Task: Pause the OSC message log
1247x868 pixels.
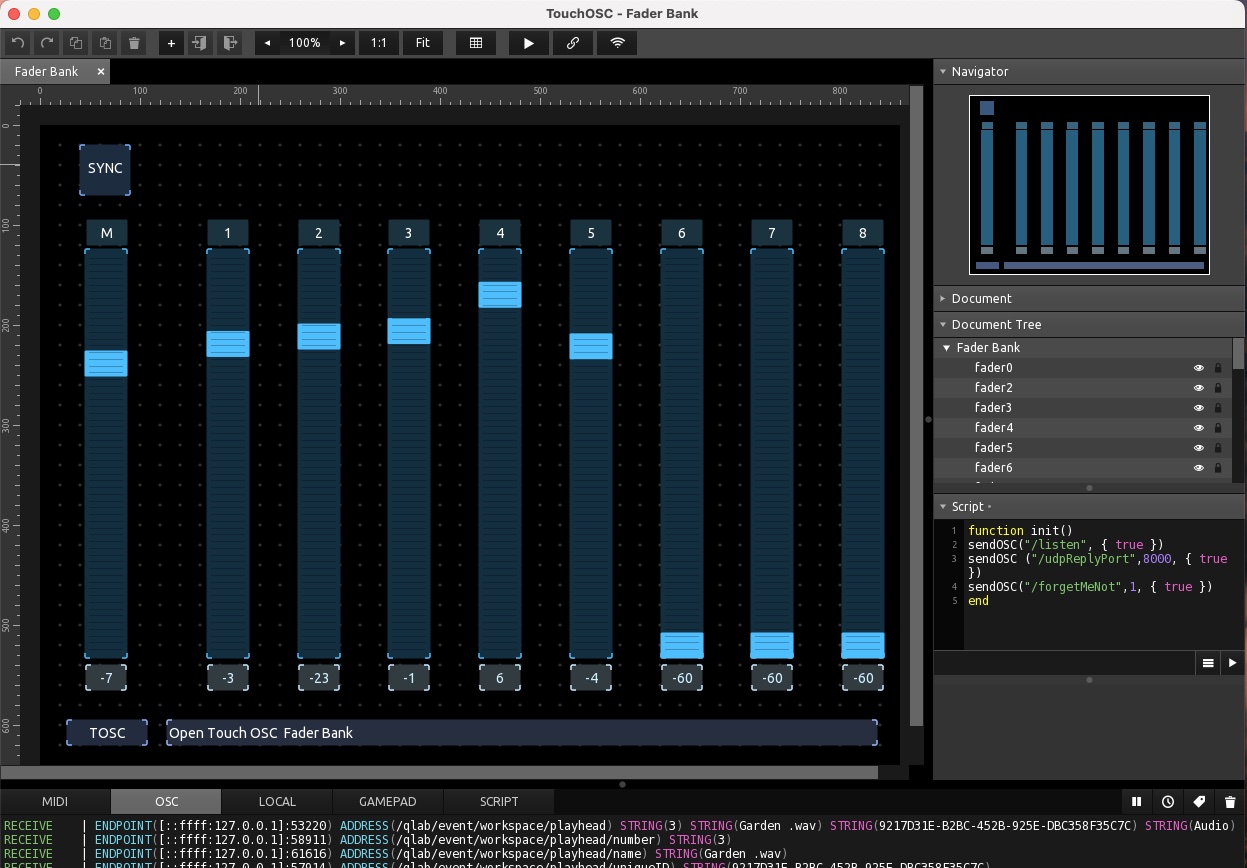Action: click(1137, 801)
